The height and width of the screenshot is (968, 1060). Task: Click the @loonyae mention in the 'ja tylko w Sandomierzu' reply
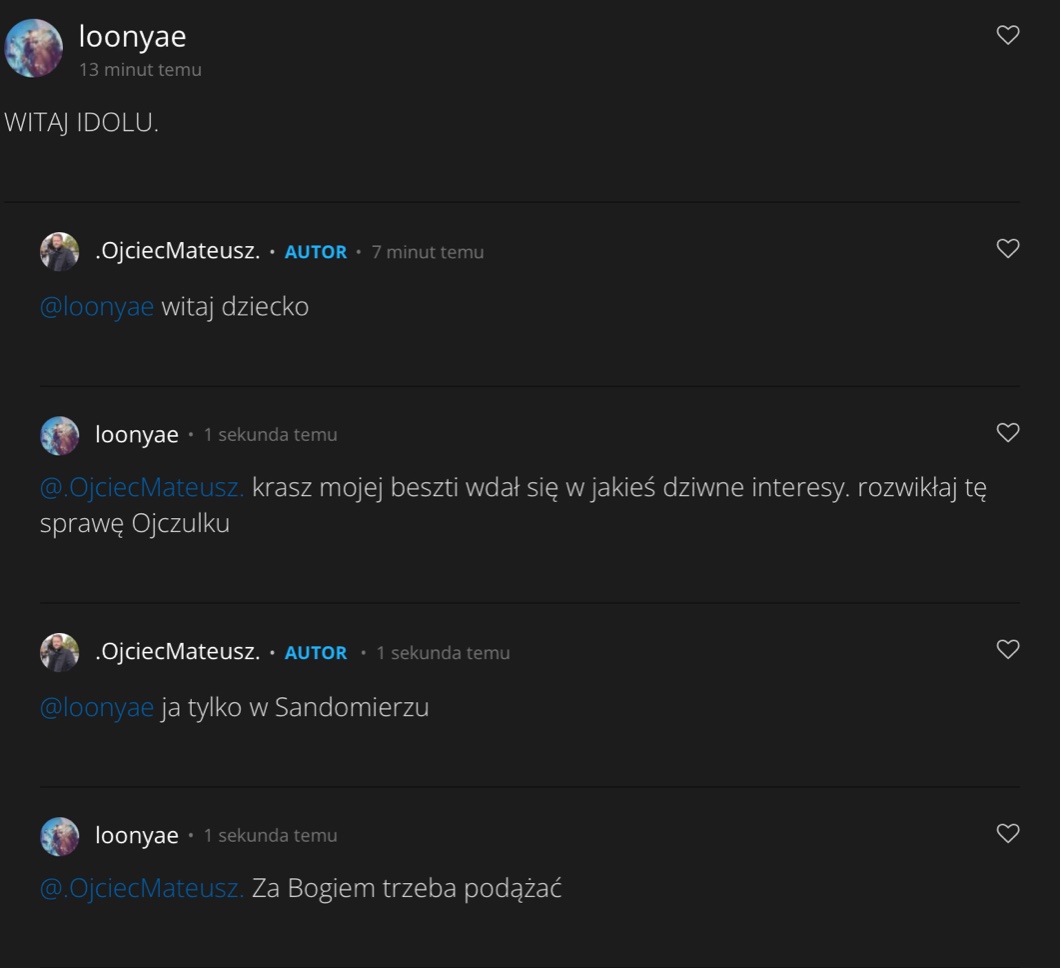click(x=97, y=708)
